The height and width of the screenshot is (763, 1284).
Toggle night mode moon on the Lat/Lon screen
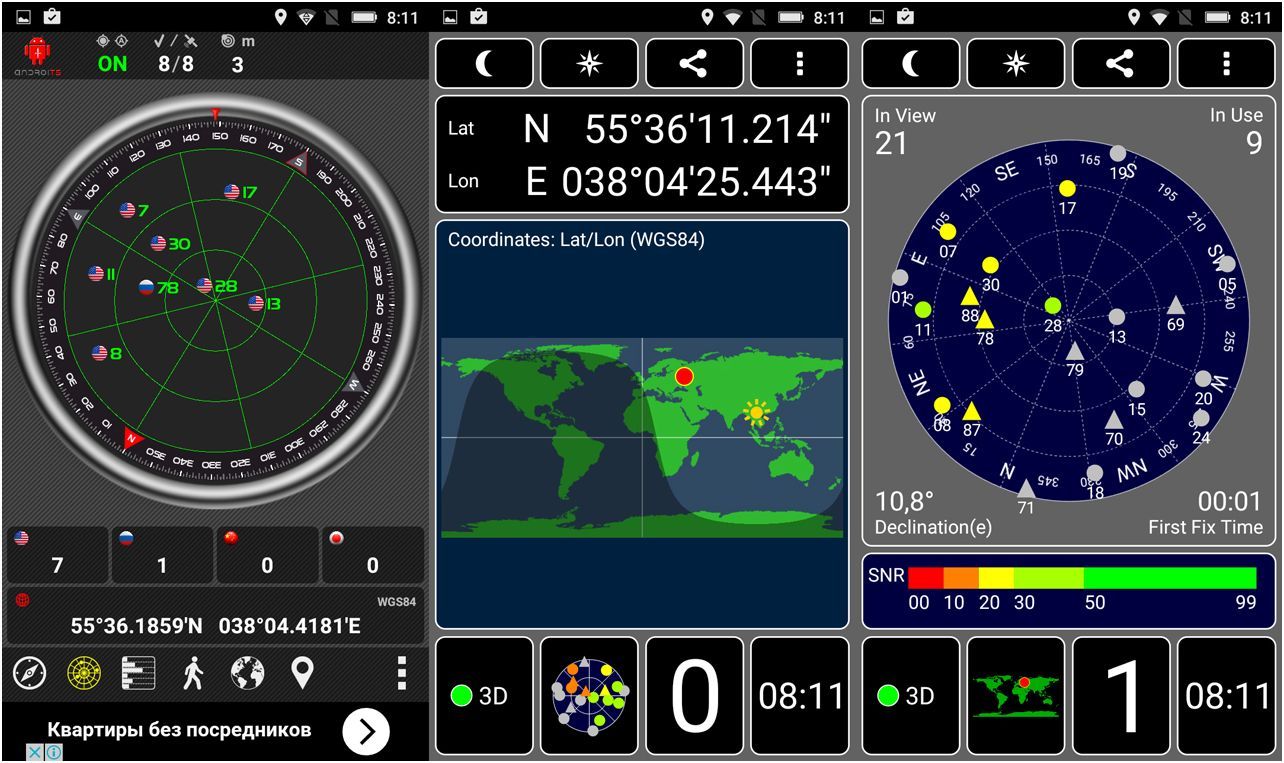click(x=484, y=64)
